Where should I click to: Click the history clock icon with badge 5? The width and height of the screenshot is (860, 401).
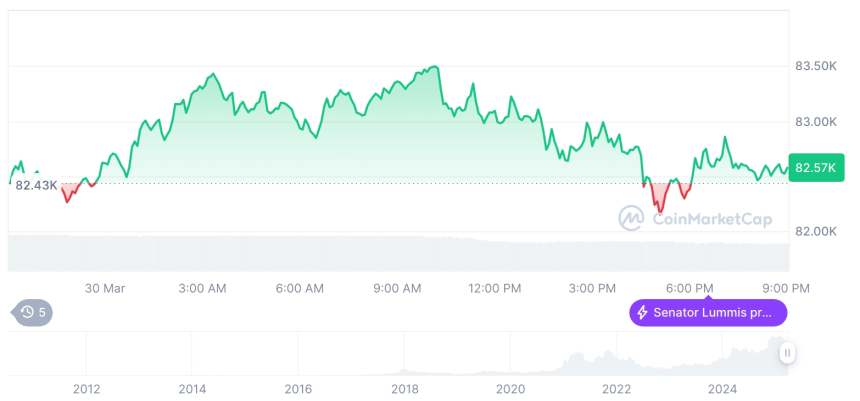pyautogui.click(x=28, y=312)
